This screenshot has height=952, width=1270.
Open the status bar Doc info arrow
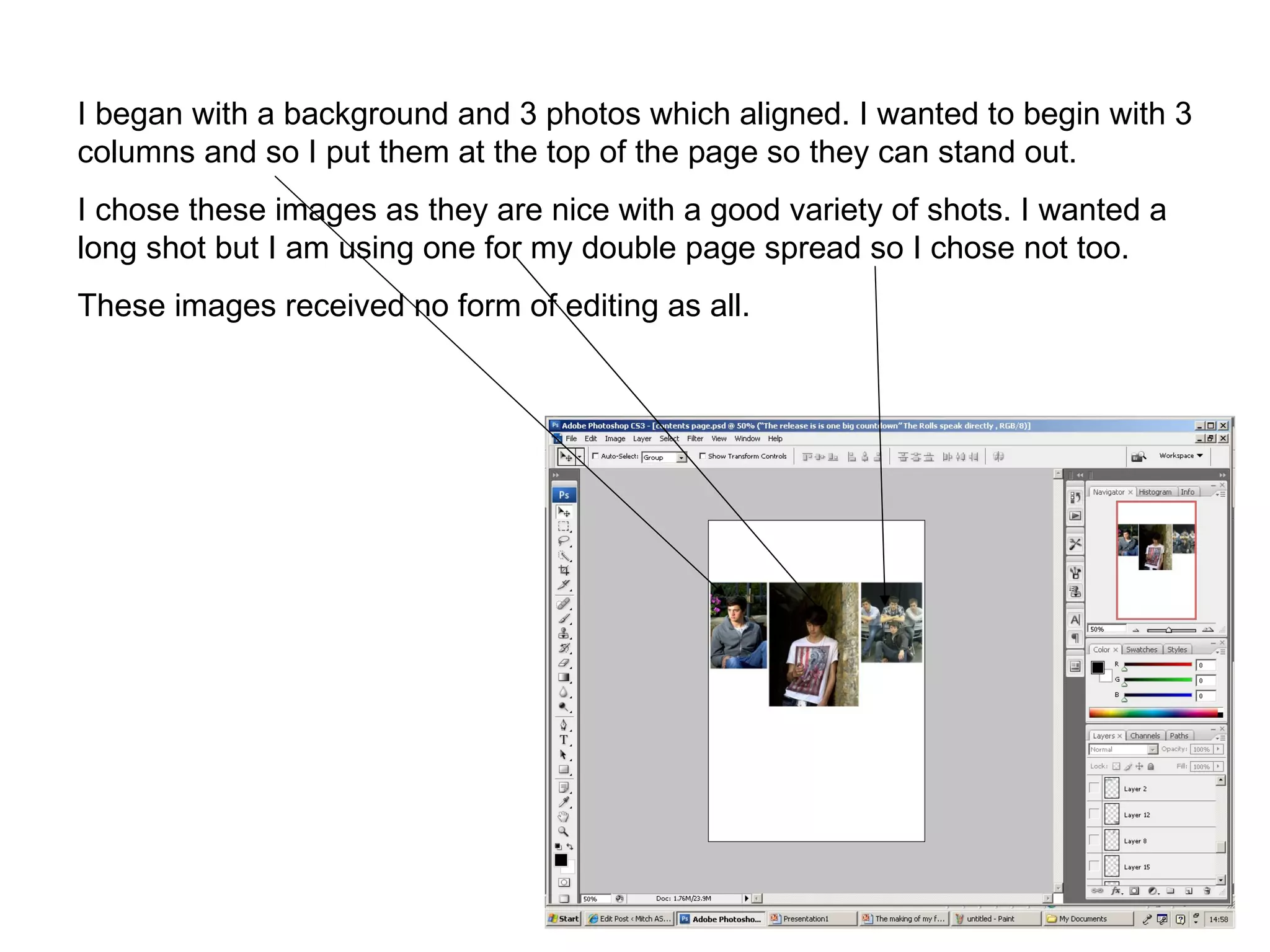coord(747,899)
